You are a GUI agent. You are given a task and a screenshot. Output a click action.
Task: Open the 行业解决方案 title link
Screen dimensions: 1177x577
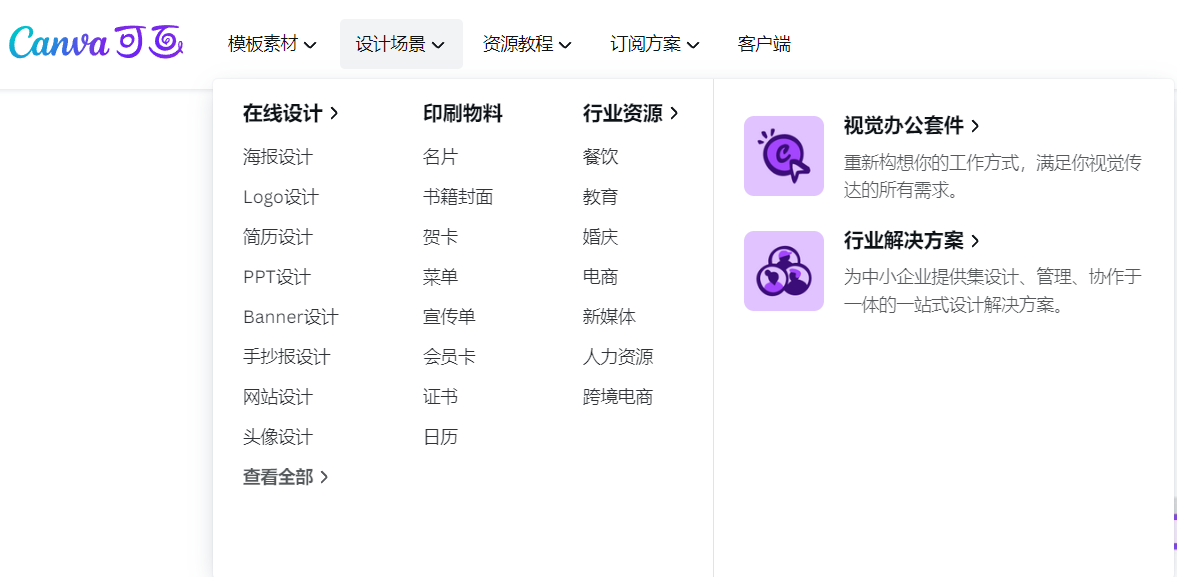coord(911,241)
